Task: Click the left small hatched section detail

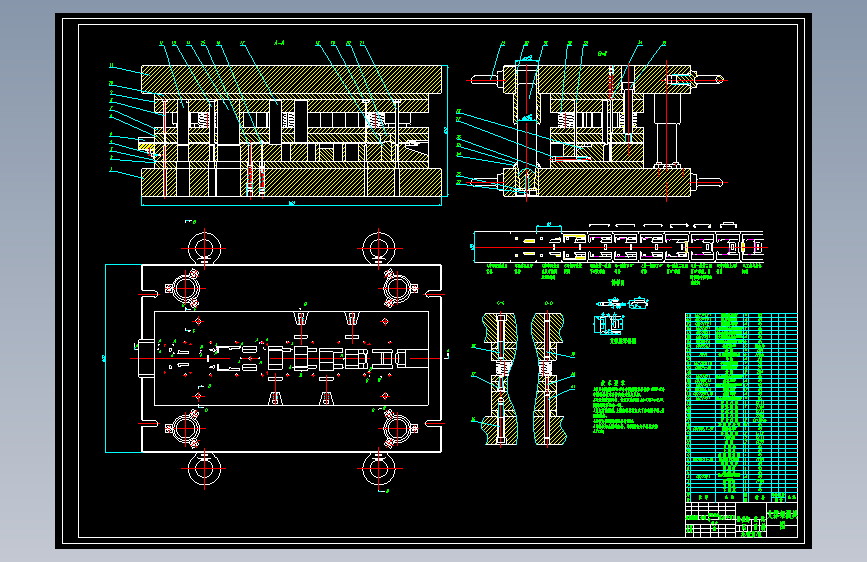Action: point(500,379)
